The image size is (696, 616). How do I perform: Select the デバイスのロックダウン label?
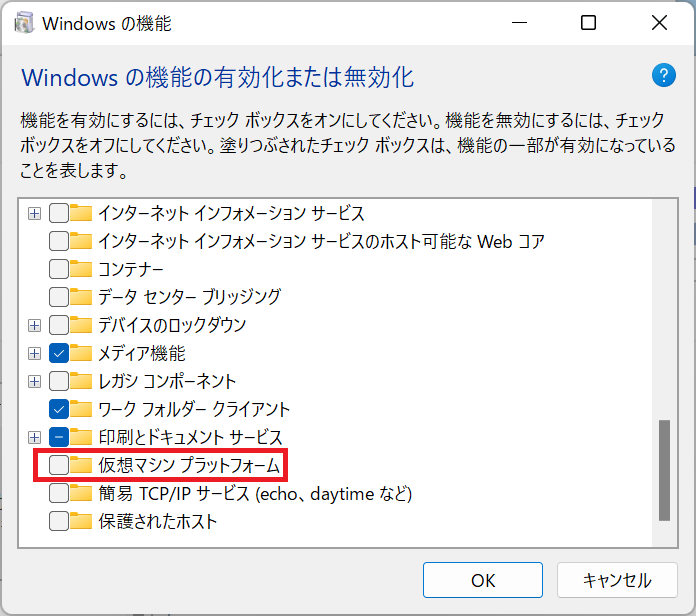pyautogui.click(x=172, y=325)
